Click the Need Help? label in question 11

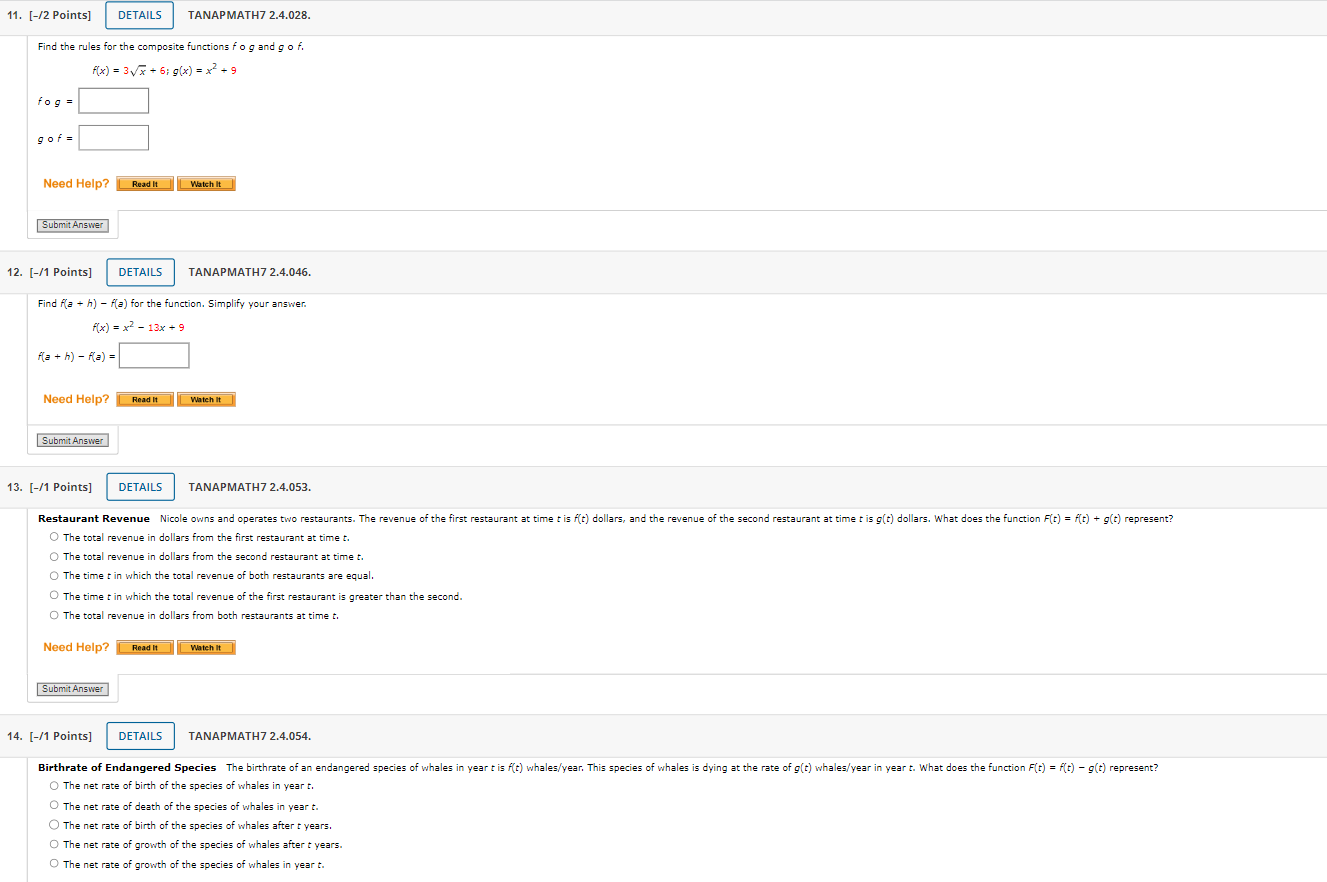[x=76, y=184]
